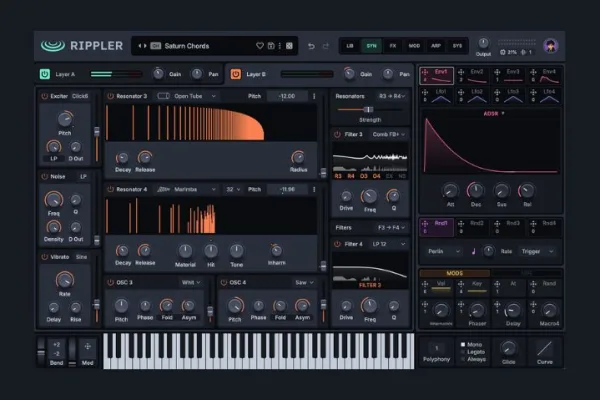This screenshot has width=600, height=400.
Task: Click the Glide curve shape icon
Action: pos(545,349)
